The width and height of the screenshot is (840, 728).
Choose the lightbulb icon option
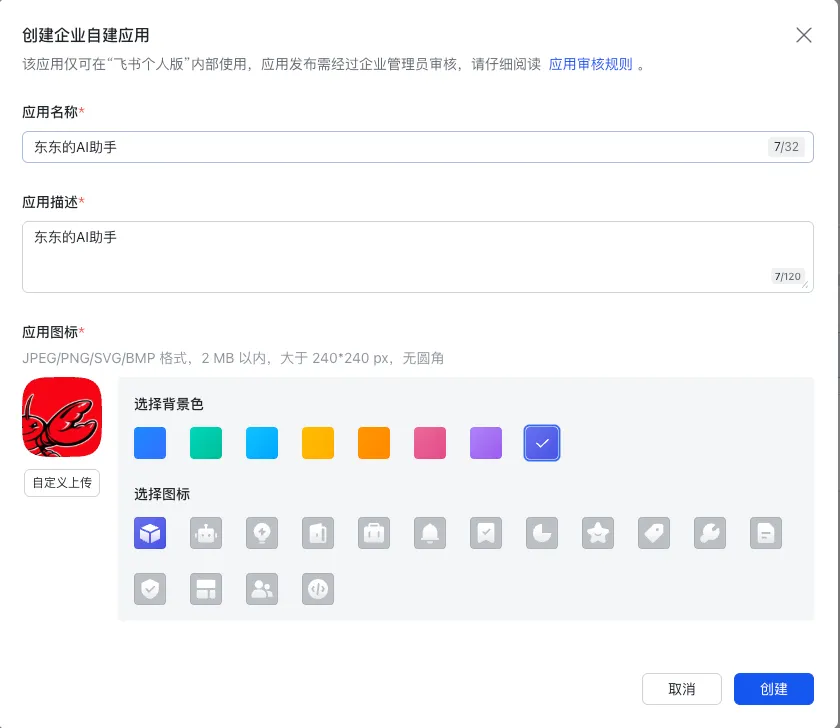point(262,533)
